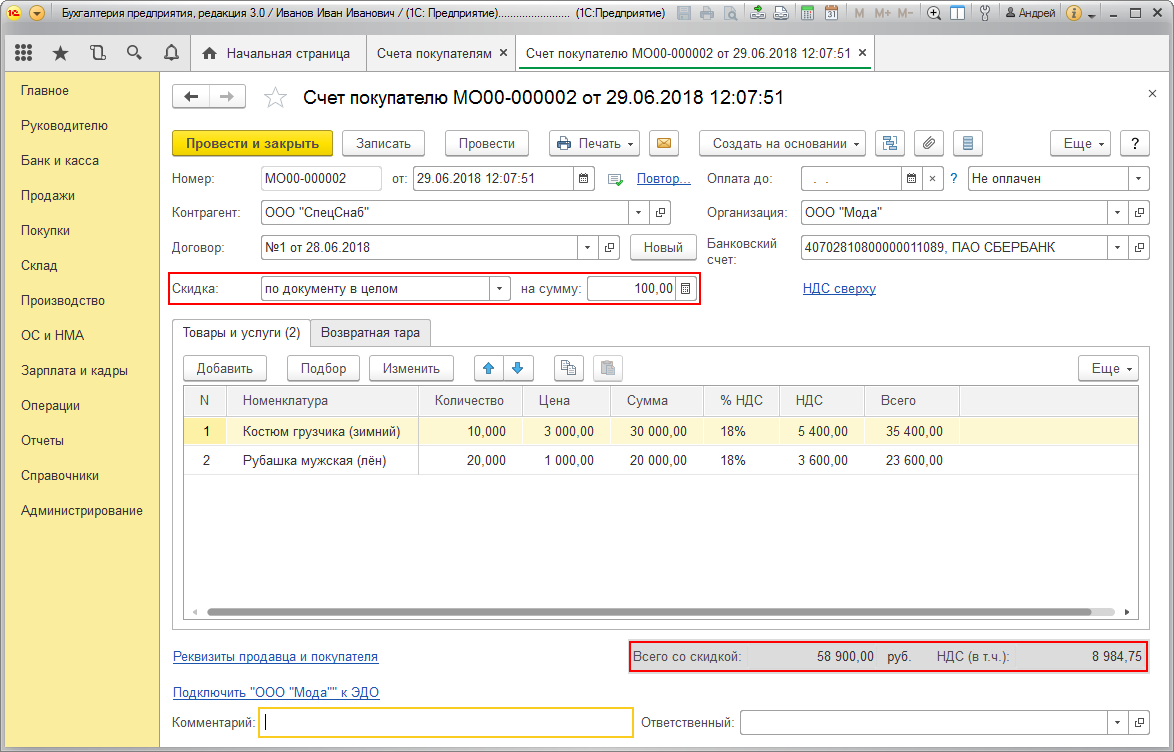
Task: Open the global search magnifier icon
Action: pyautogui.click(x=134, y=53)
